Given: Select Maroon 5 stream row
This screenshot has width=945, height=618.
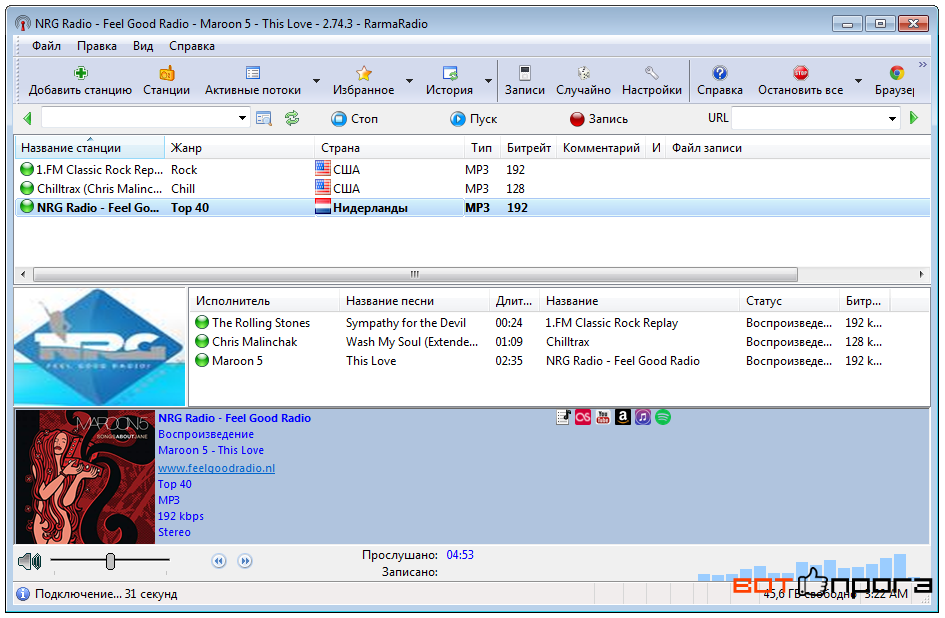Looking at the screenshot, I should point(559,361).
